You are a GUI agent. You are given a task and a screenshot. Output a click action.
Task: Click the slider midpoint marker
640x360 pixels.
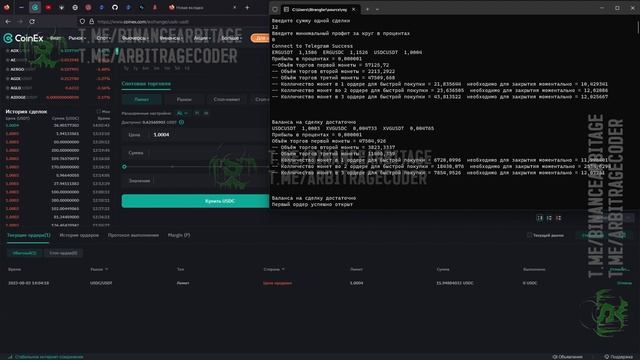coord(172,167)
